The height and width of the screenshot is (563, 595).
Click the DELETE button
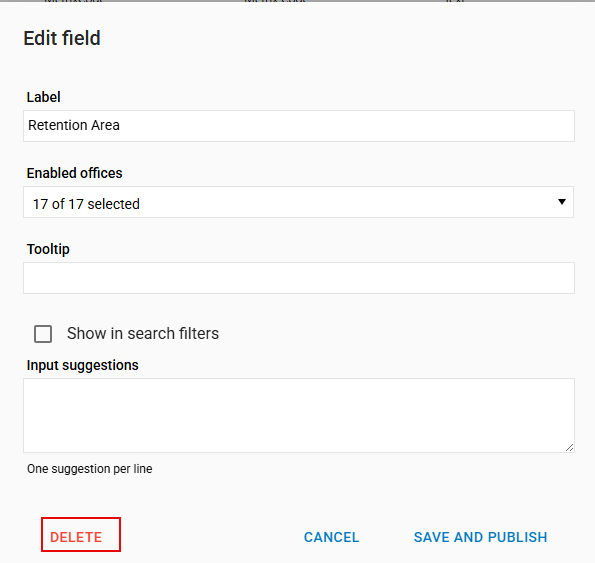pyautogui.click(x=81, y=534)
